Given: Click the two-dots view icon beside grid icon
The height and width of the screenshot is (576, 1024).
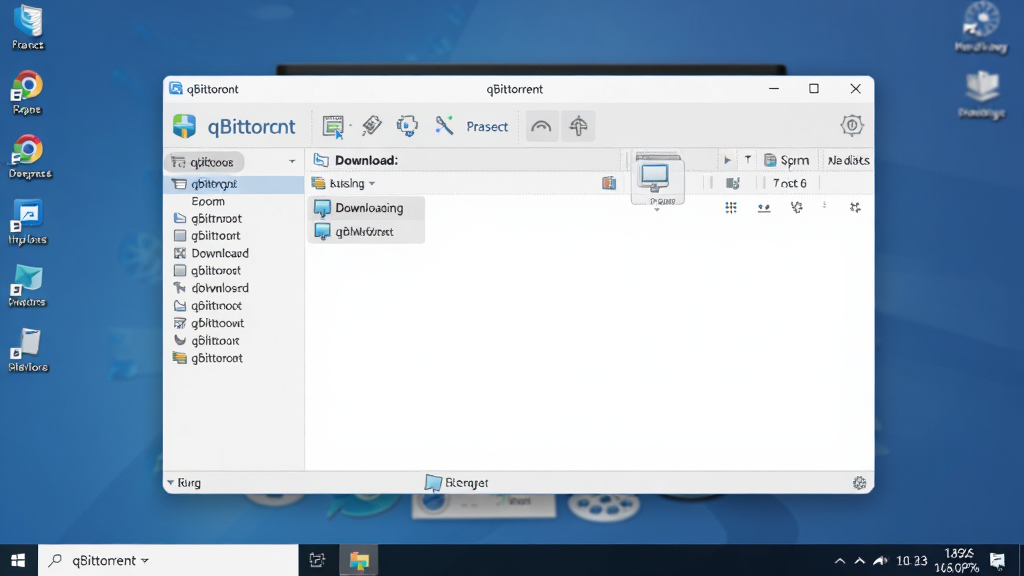Looking at the screenshot, I should click(x=763, y=208).
